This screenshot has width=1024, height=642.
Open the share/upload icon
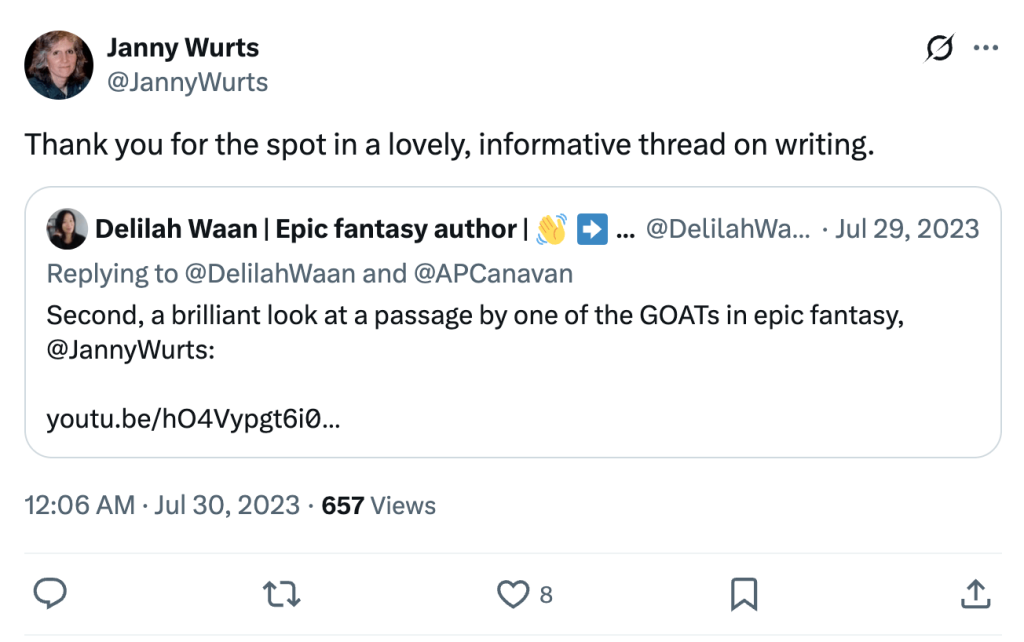(x=975, y=594)
